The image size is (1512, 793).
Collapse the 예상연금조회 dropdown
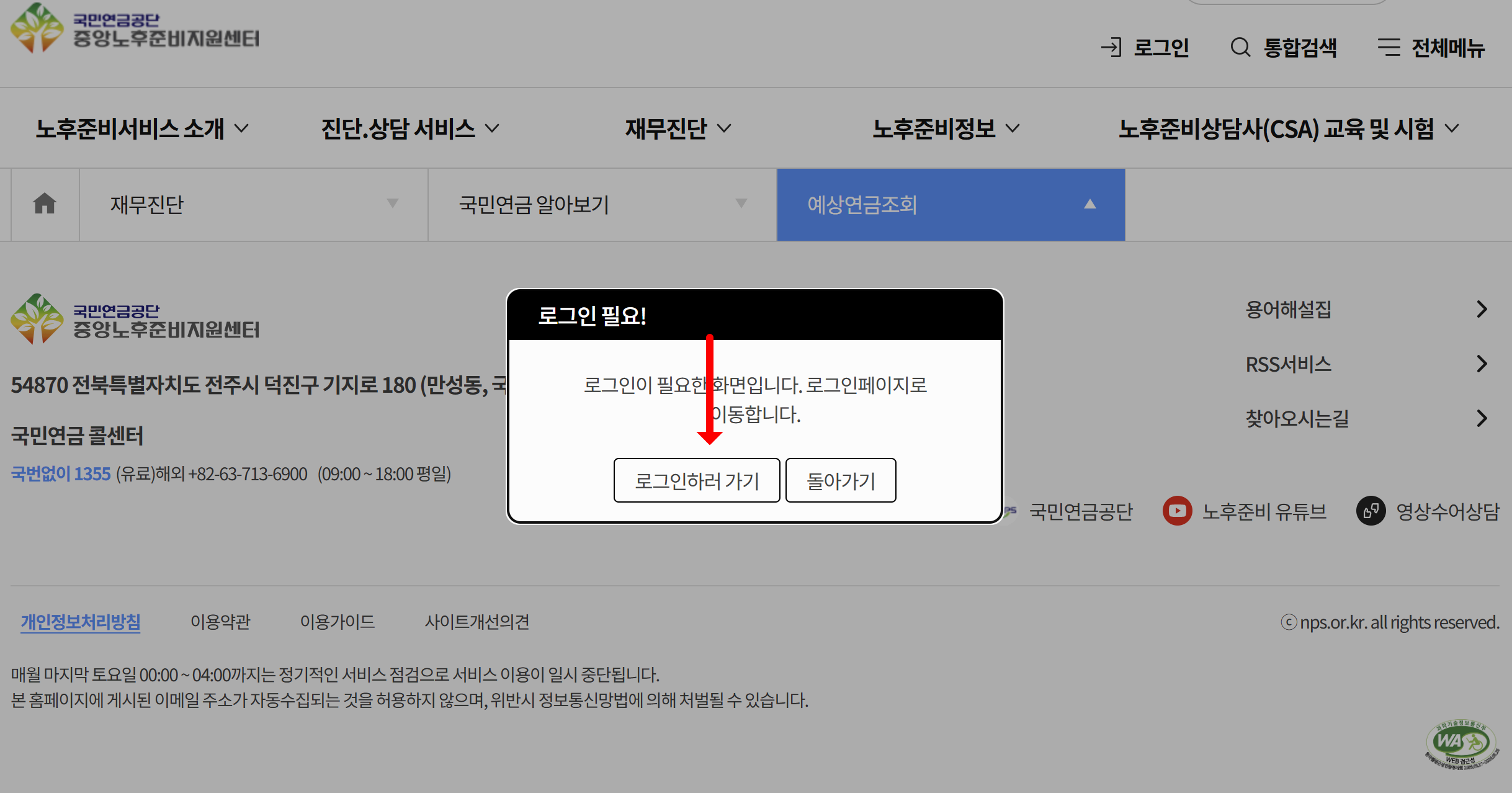pyautogui.click(x=1091, y=204)
